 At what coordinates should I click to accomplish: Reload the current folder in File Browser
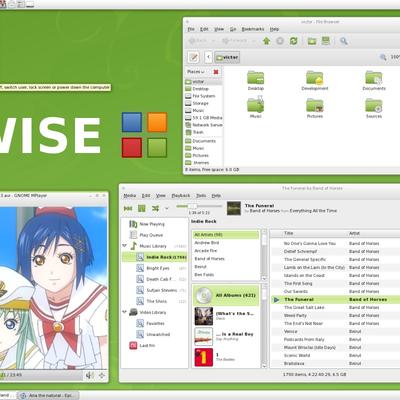(294, 41)
